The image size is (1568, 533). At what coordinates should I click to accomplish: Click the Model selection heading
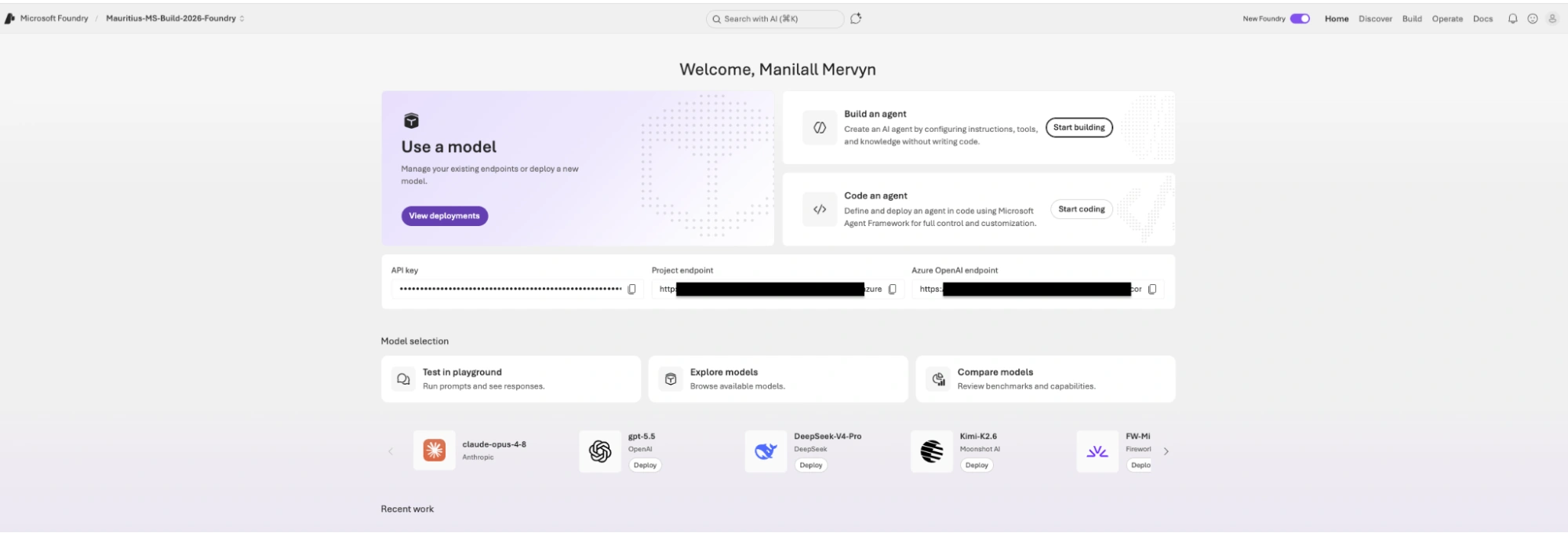(415, 341)
